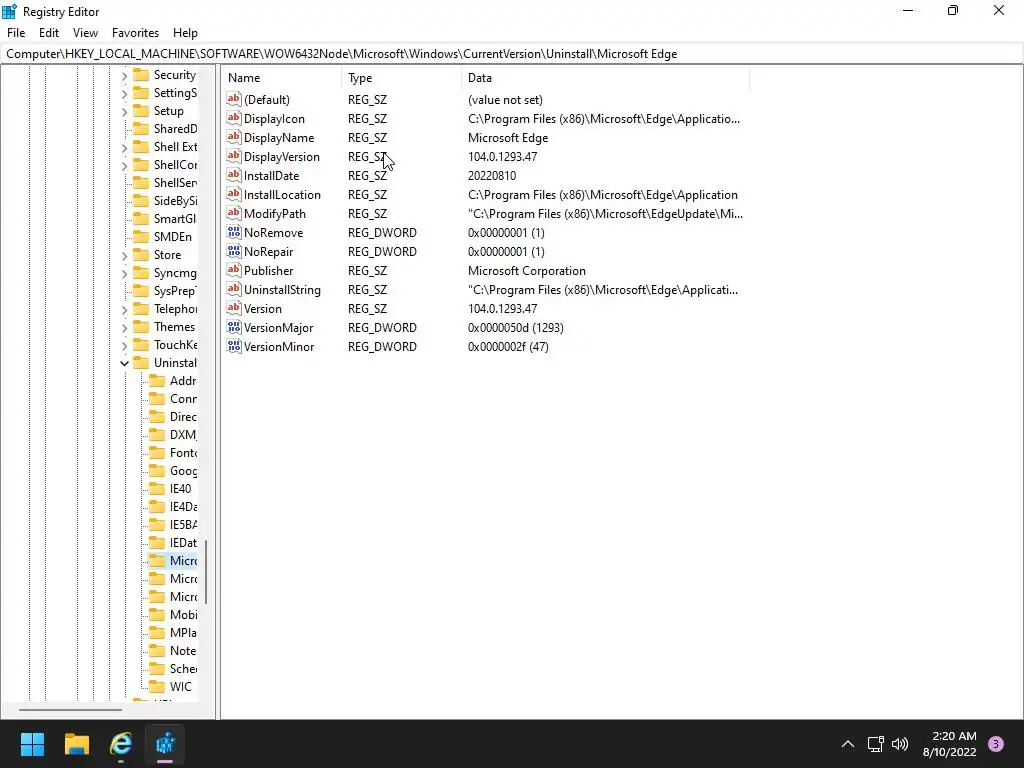This screenshot has height=768, width=1024.
Task: Select the DisplayVersion string value icon
Action: 234,156
